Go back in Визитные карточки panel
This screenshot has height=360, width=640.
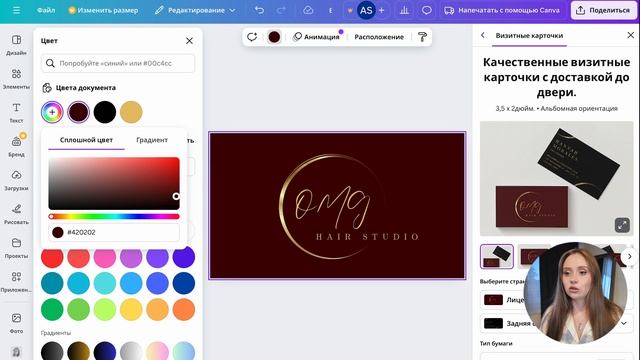tap(483, 36)
